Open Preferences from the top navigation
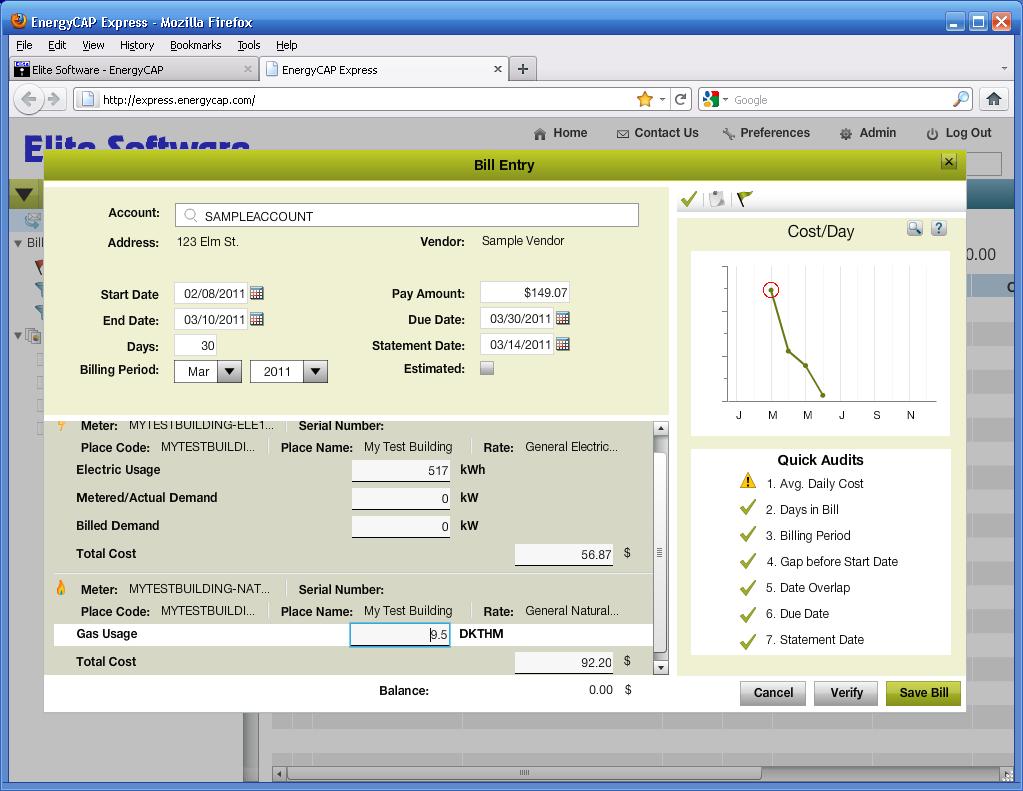This screenshot has width=1023, height=791. coord(775,133)
